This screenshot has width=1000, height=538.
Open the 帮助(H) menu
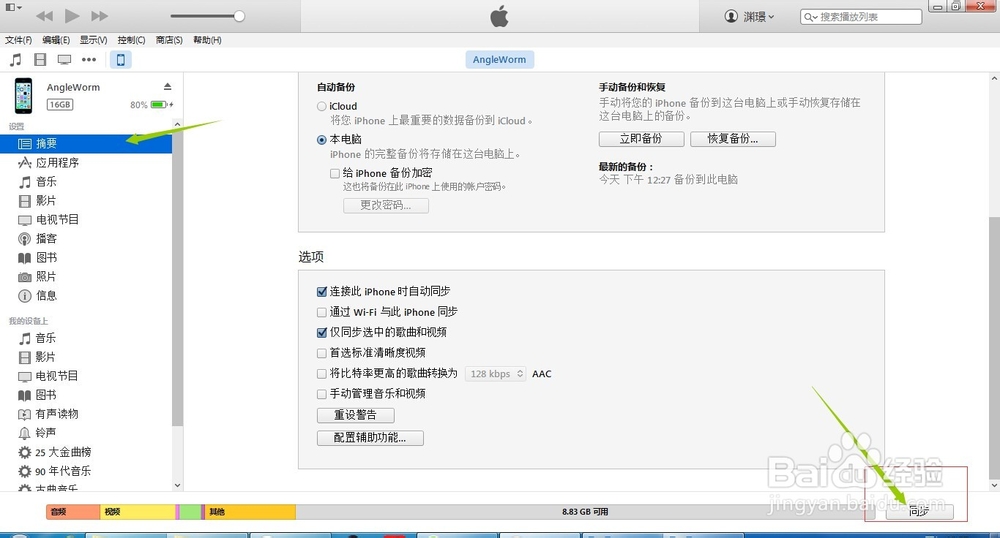click(207, 40)
